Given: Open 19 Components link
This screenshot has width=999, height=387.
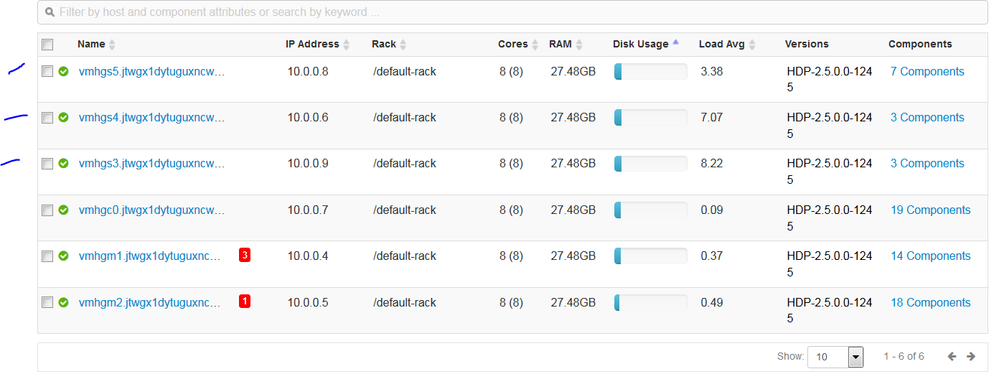Looking at the screenshot, I should 930,210.
